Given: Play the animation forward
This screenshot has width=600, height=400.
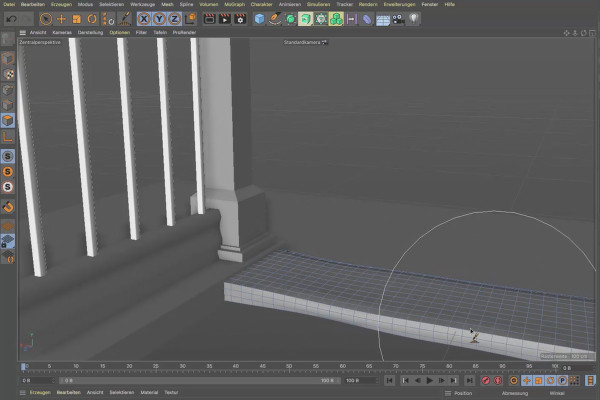Looking at the screenshot, I should (x=429, y=380).
